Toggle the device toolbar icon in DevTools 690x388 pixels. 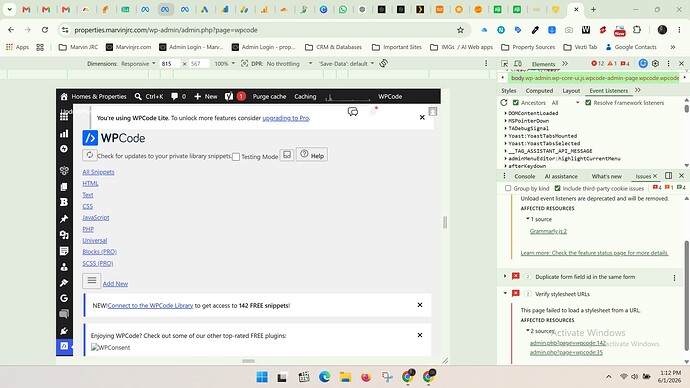(x=518, y=64)
